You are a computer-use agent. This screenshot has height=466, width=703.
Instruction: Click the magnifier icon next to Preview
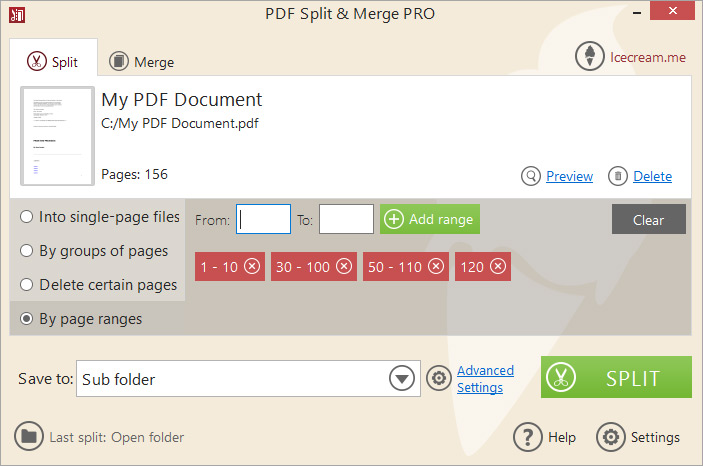click(531, 176)
